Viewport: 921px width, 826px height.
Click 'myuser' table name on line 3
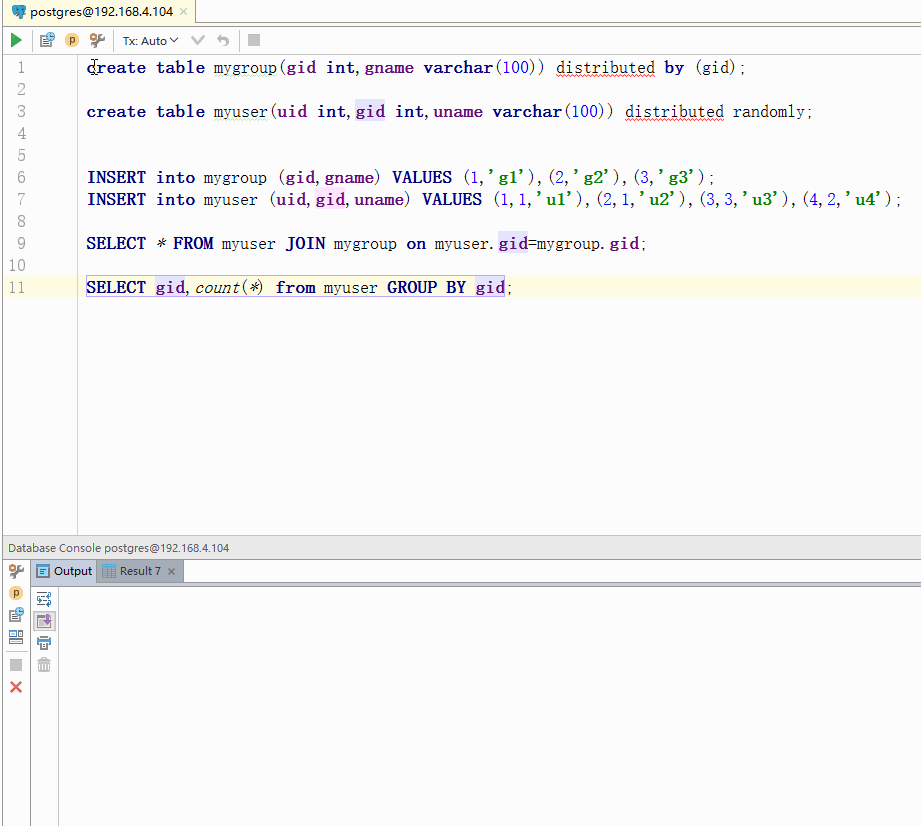240,112
